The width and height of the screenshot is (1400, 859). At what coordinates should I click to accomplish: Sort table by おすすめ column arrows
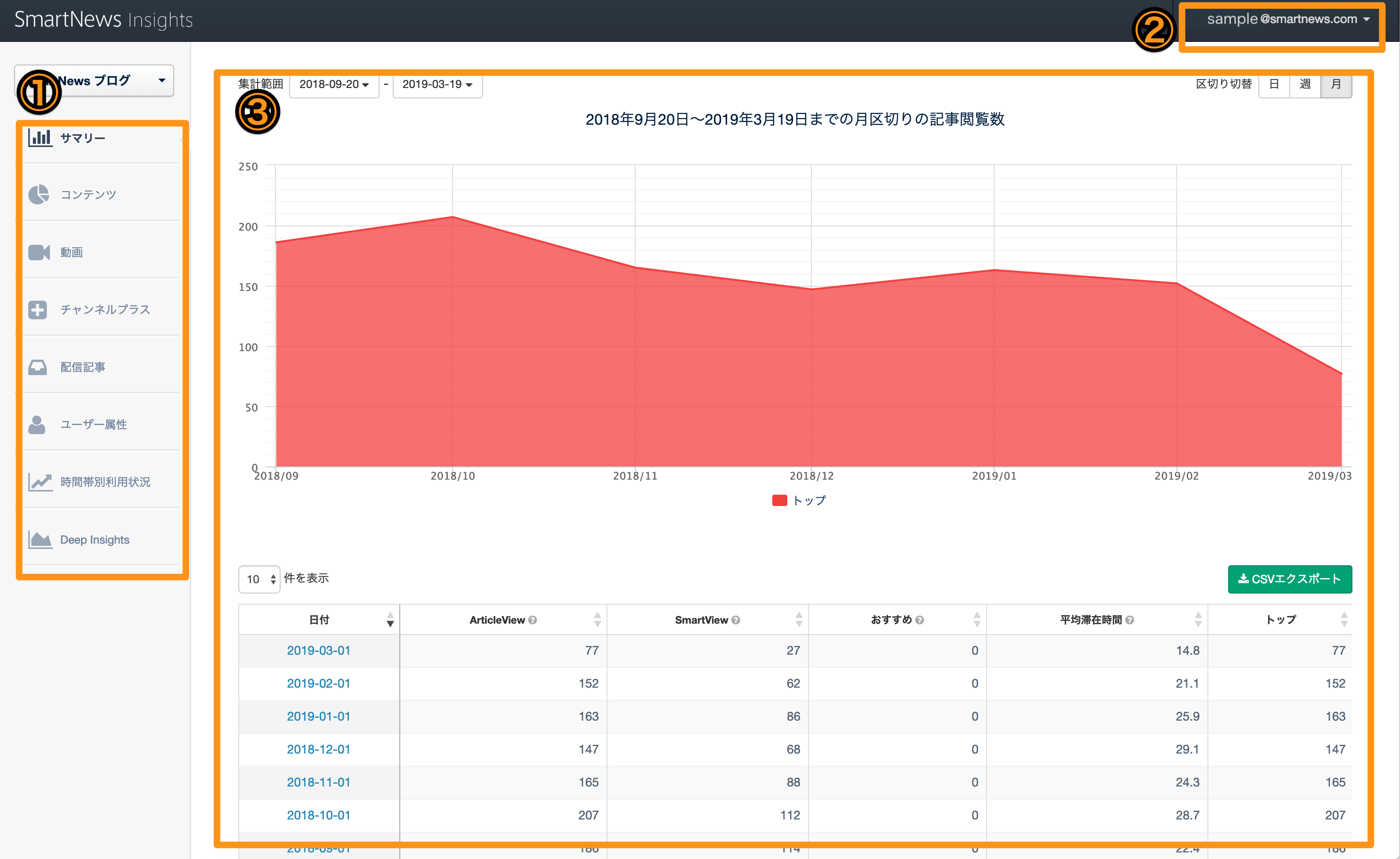coord(977,619)
